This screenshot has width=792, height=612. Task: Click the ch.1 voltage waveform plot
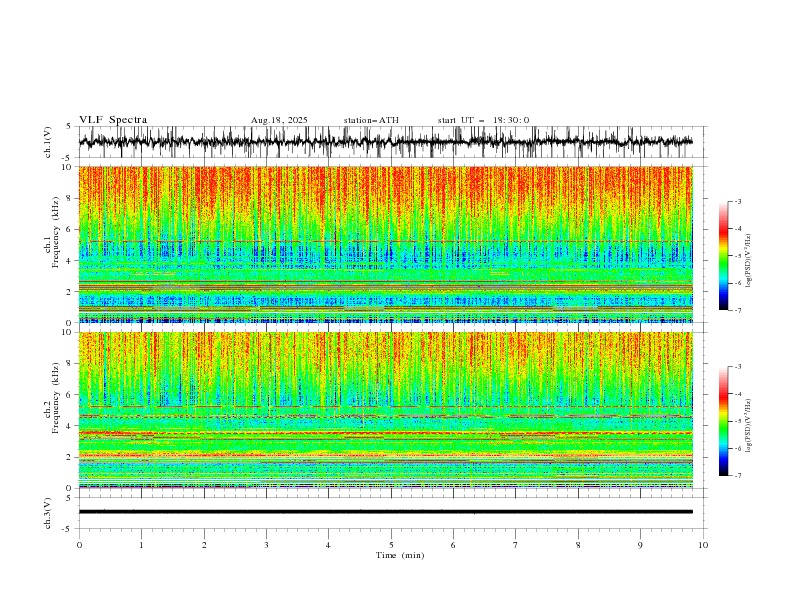point(385,142)
